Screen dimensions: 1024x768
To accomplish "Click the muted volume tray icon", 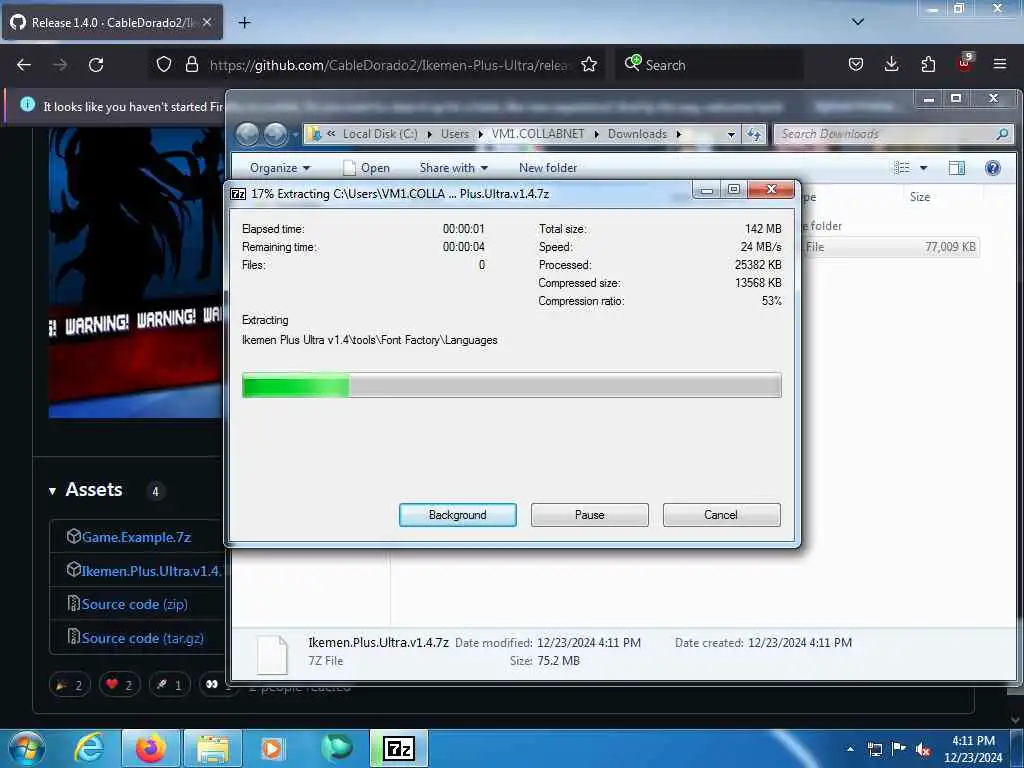I will point(923,749).
